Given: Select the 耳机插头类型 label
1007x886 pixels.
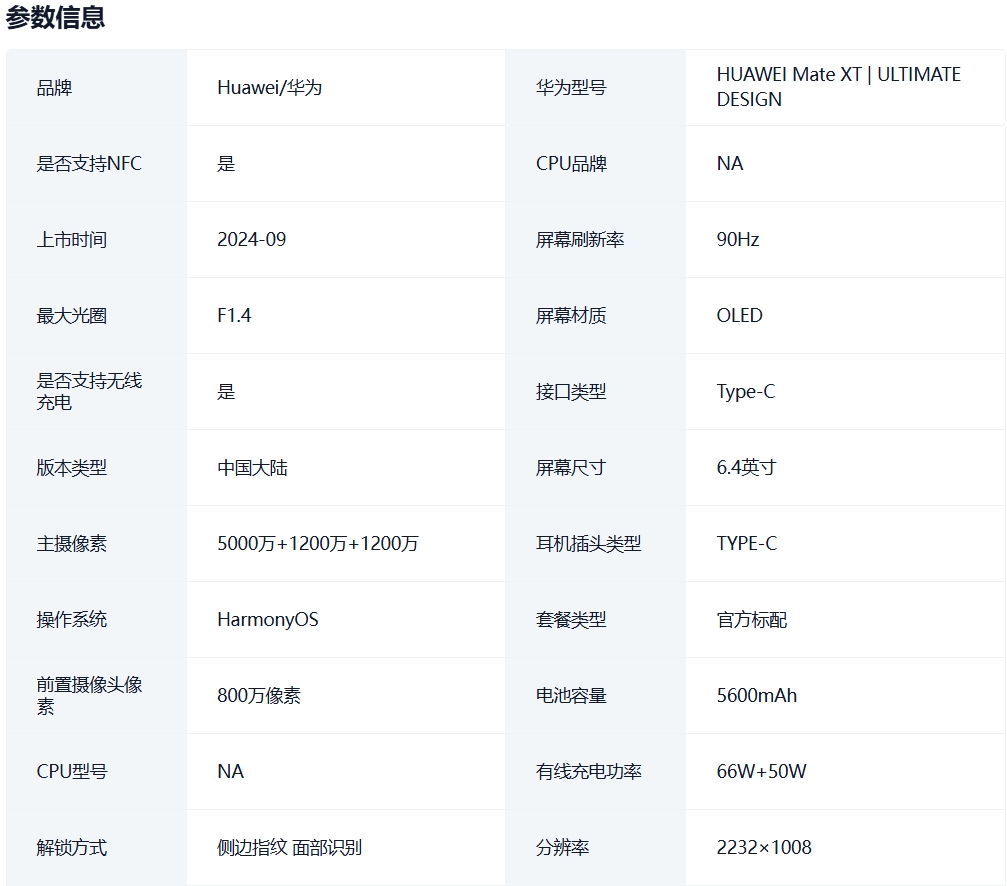Looking at the screenshot, I should pyautogui.click(x=588, y=543).
